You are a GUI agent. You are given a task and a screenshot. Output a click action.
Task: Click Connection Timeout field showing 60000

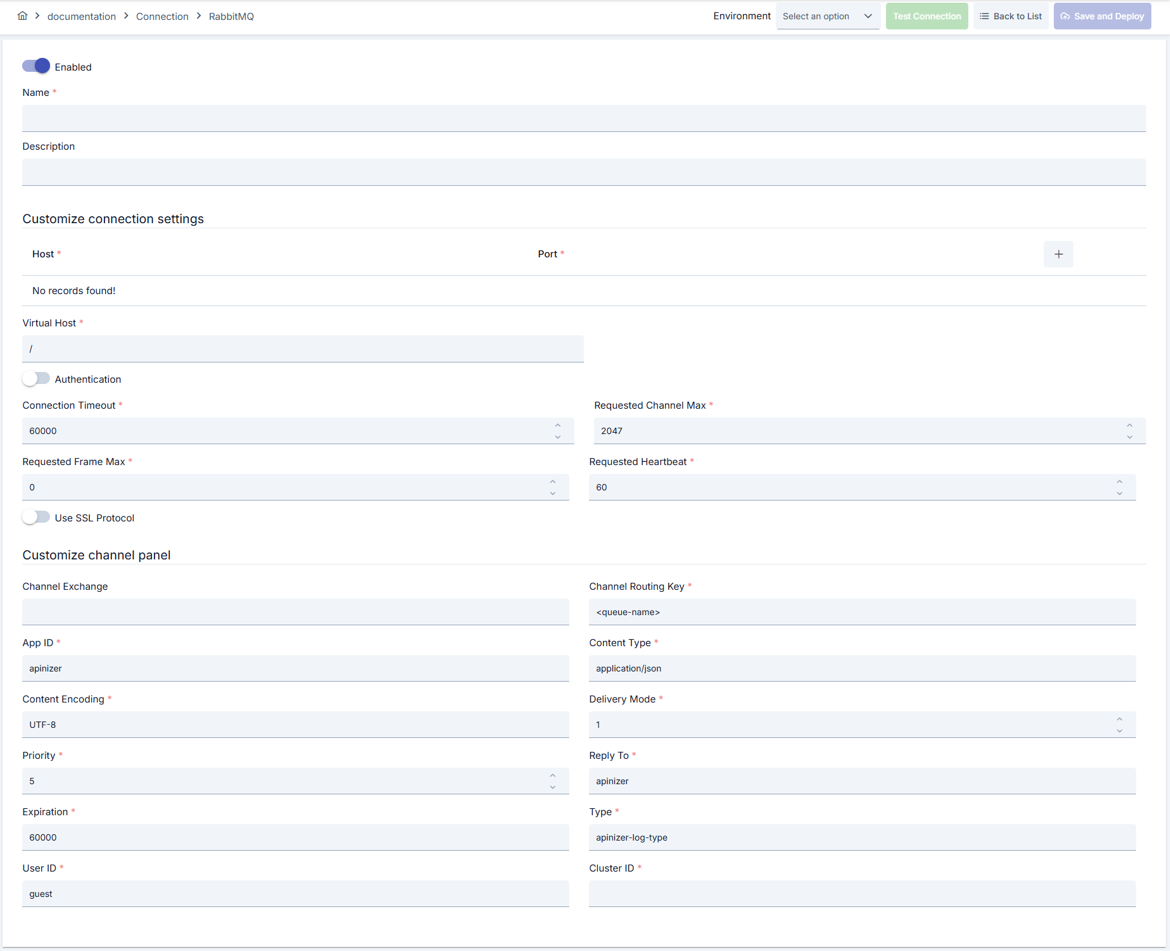click(298, 431)
